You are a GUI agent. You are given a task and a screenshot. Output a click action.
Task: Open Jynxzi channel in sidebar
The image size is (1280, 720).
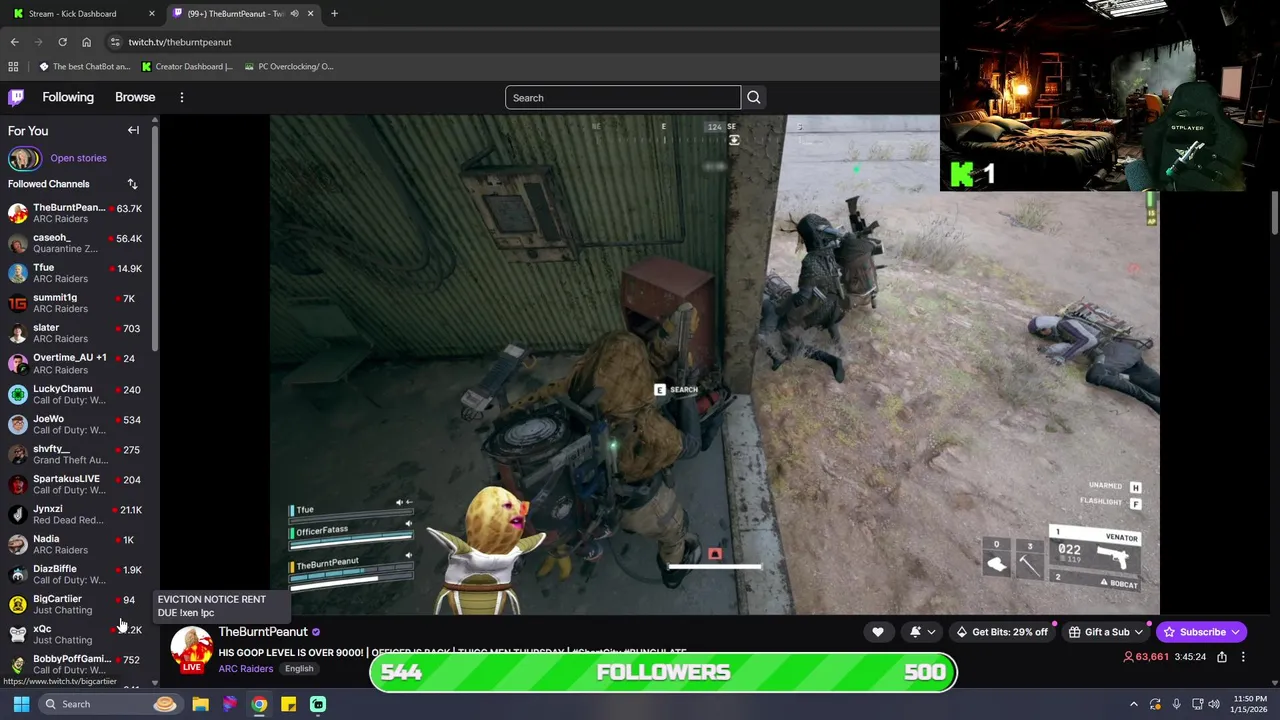click(77, 514)
